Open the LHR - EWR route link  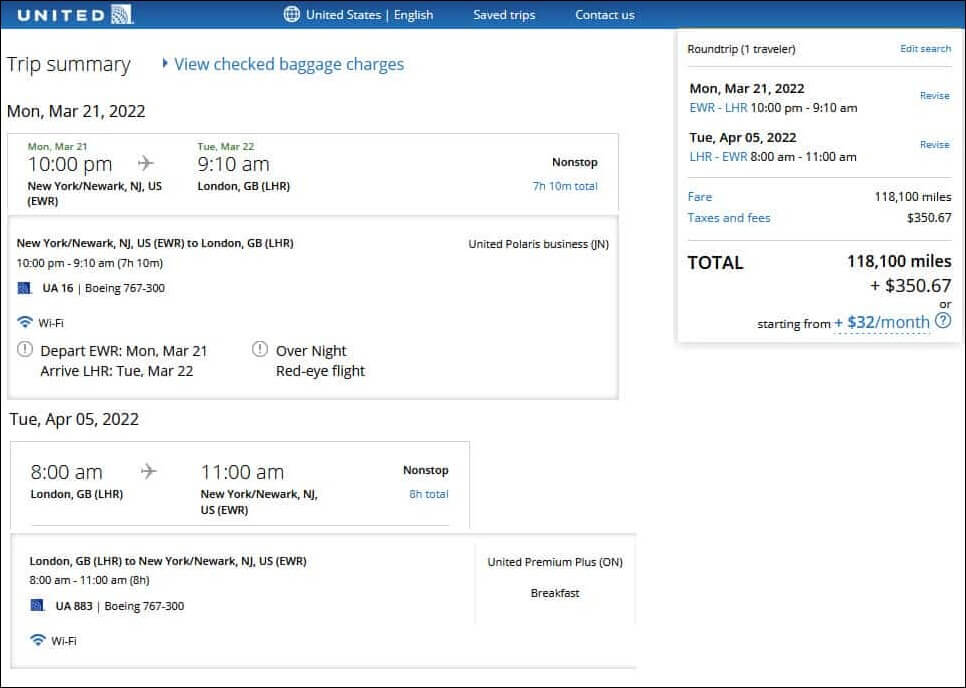pyautogui.click(x=718, y=156)
